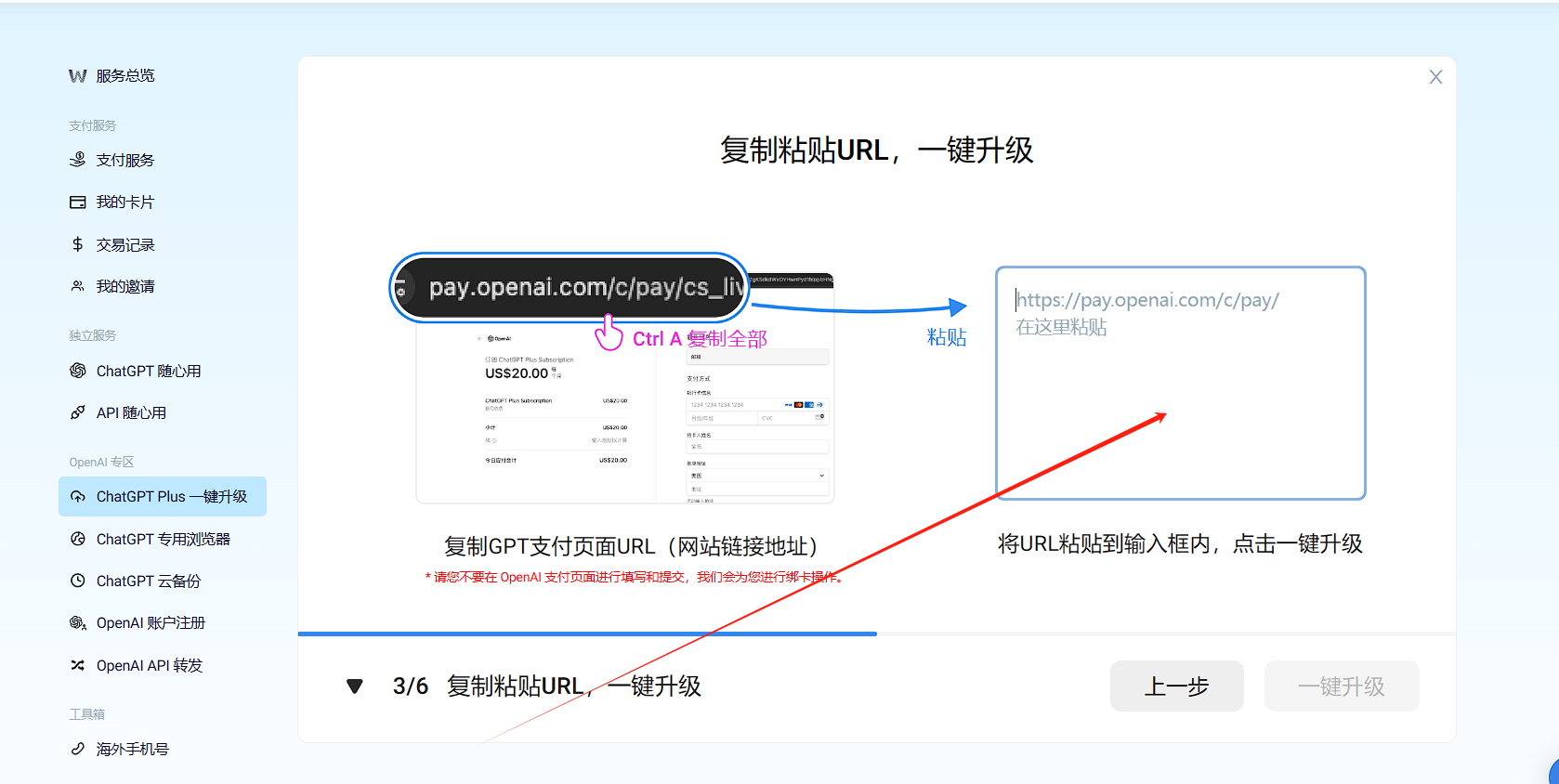The height and width of the screenshot is (784, 1559).
Task: Click the blue step progress bar
Action: 587,634
